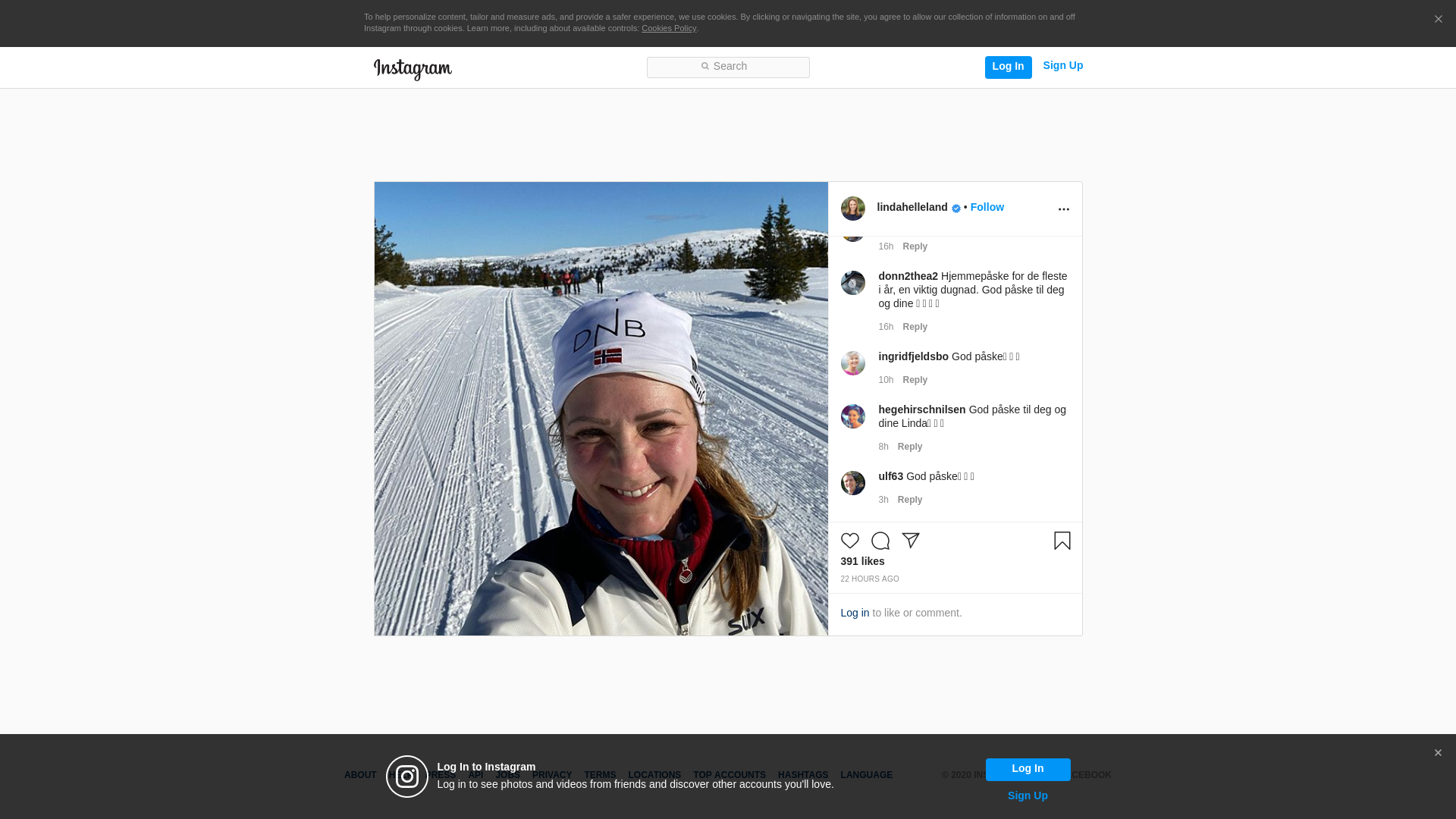Click the verified badge next to lindahelleland
1456x819 pixels.
pos(955,209)
